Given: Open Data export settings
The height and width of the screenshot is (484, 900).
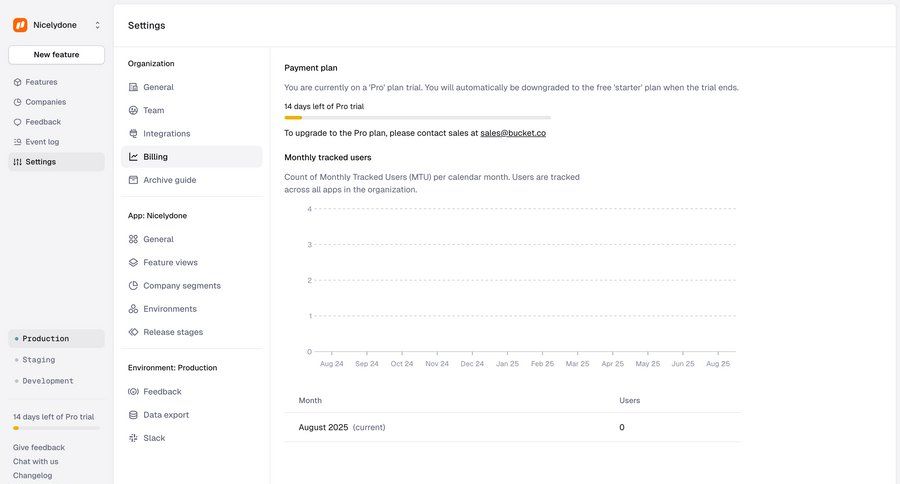Looking at the screenshot, I should point(192,415).
